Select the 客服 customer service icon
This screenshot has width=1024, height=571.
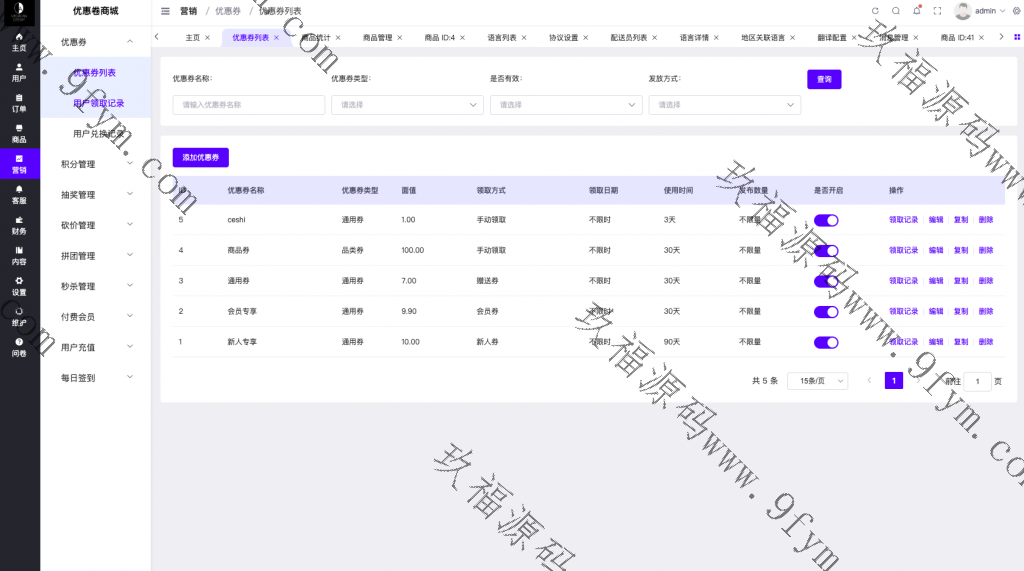19,195
